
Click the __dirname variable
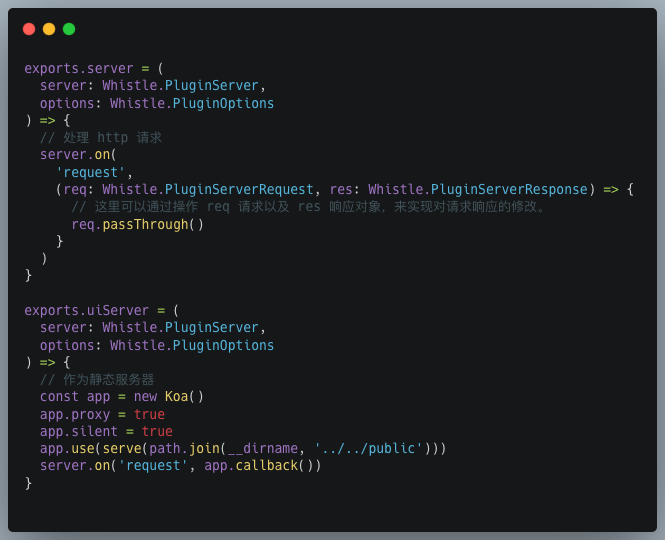click(x=262, y=449)
